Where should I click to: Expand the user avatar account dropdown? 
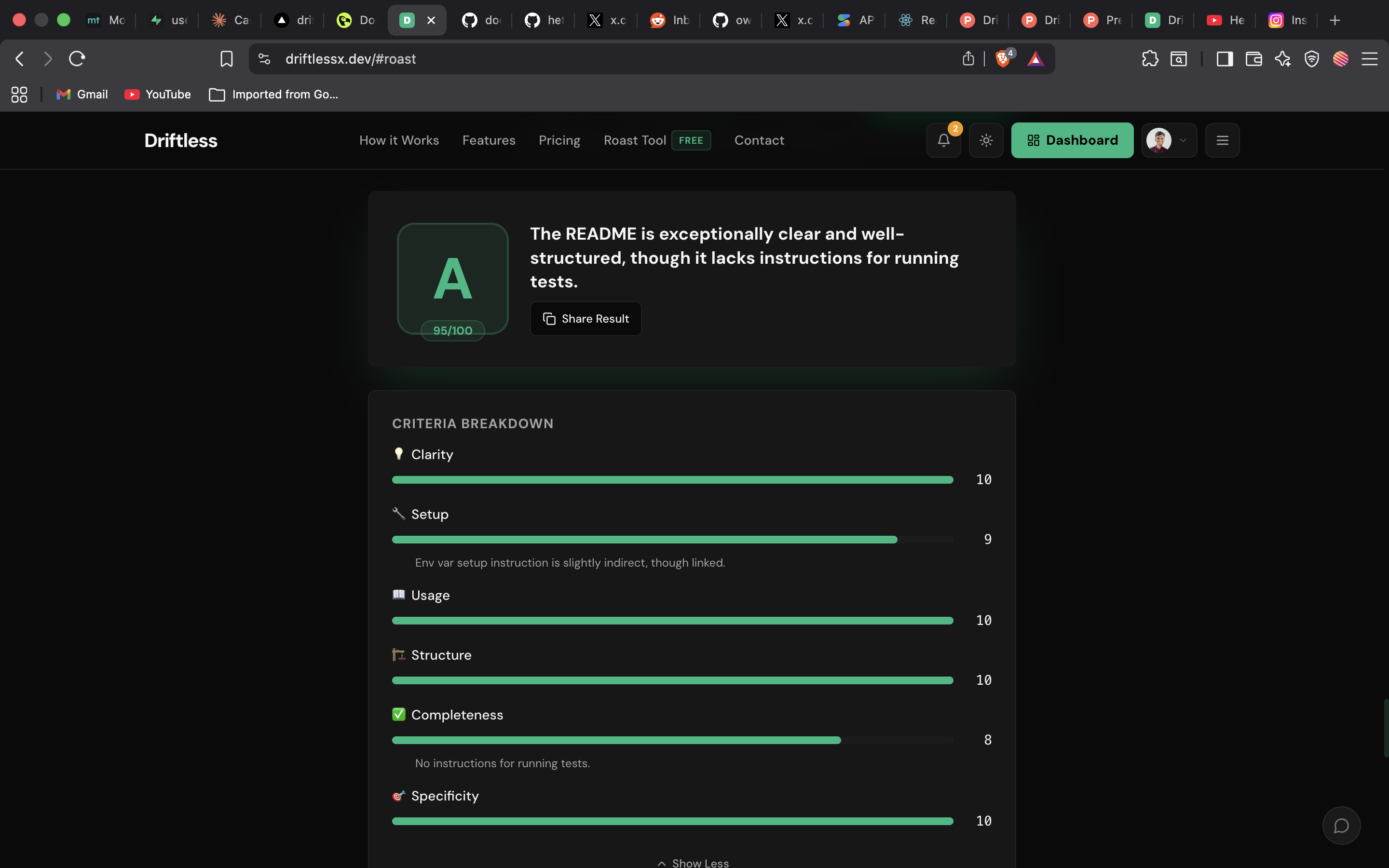[x=1169, y=140]
